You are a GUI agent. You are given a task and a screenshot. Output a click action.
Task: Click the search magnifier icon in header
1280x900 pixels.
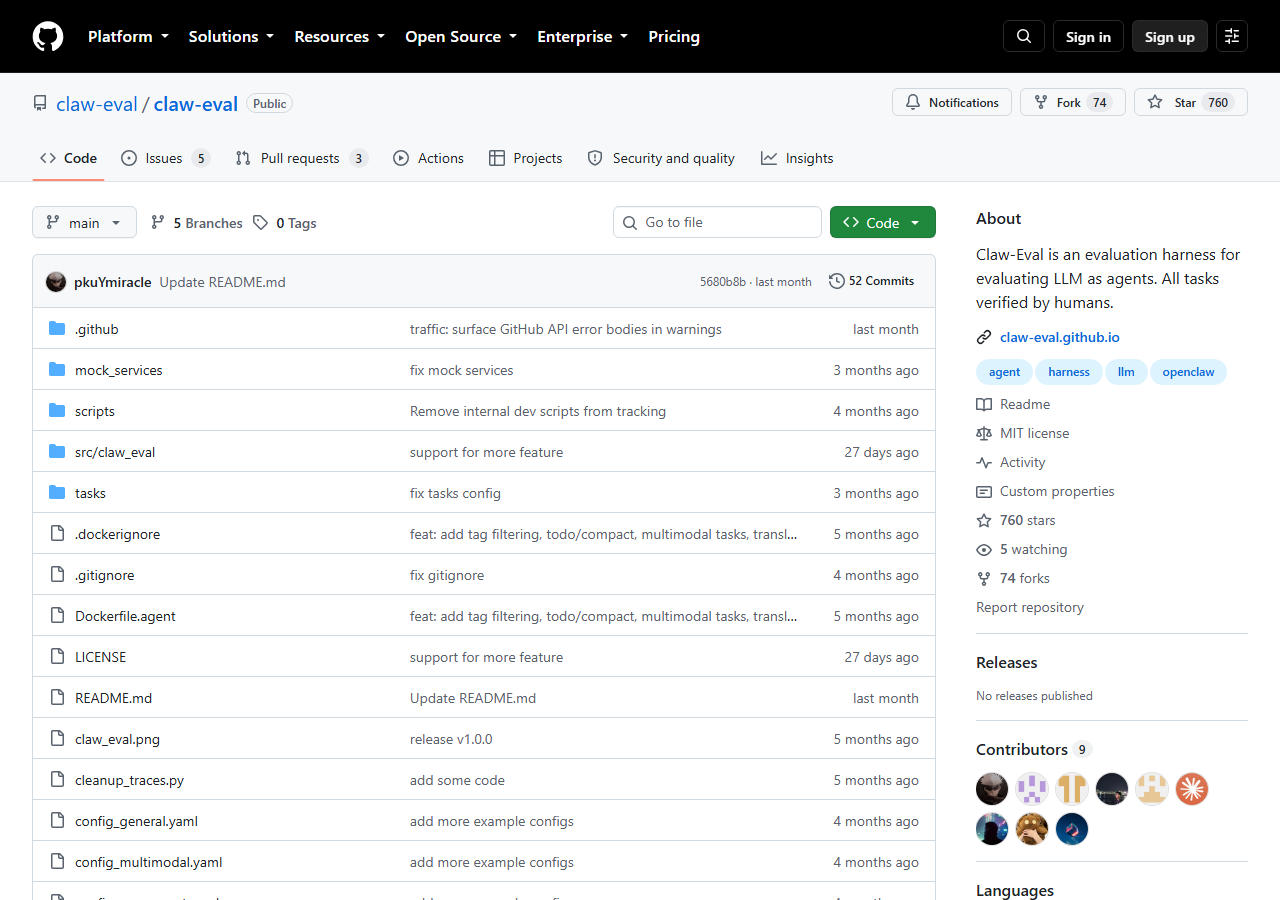[x=1024, y=37]
